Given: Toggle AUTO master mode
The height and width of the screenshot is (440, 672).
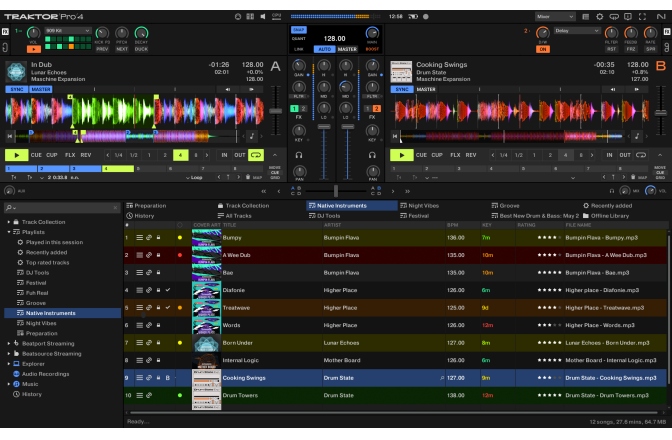Looking at the screenshot, I should tap(324, 49).
